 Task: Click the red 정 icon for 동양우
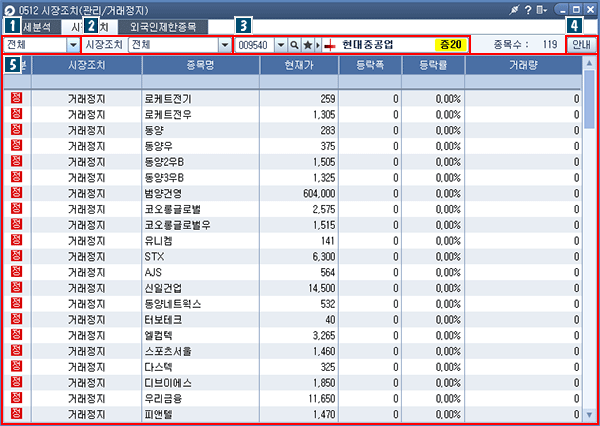coord(16,145)
